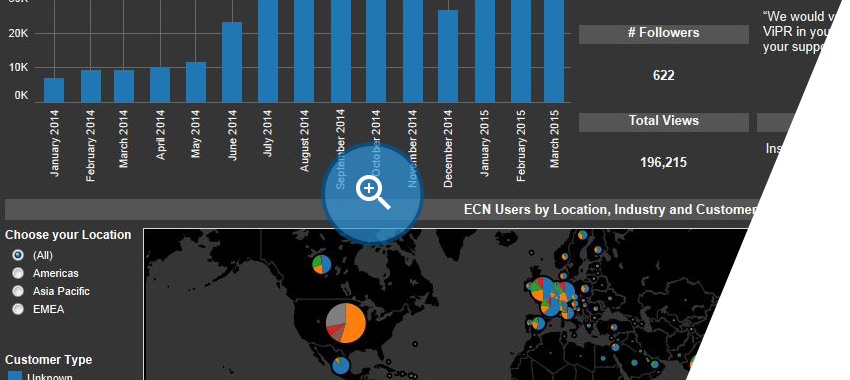
Task: Click the followers value '622'
Action: pyautogui.click(x=664, y=75)
